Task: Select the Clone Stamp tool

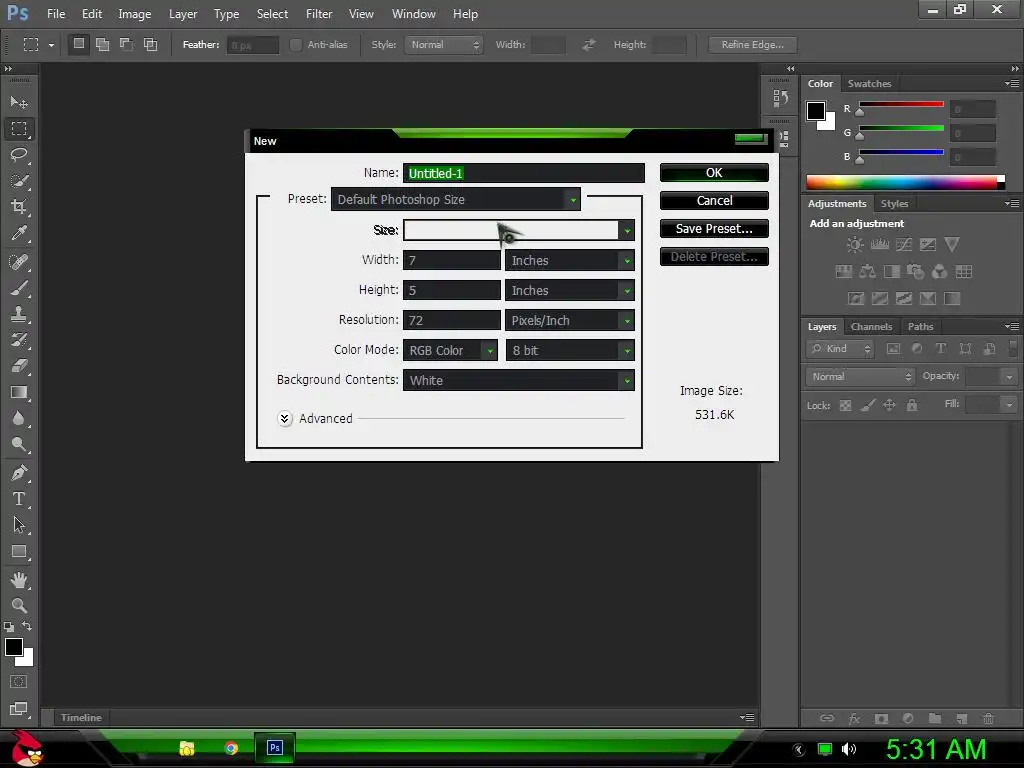Action: (x=19, y=314)
